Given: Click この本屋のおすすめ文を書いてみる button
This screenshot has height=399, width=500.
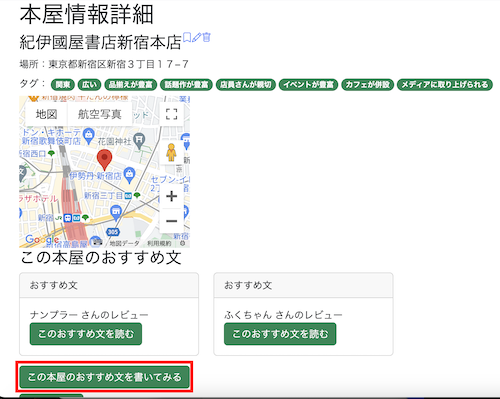Looking at the screenshot, I should click(104, 377).
